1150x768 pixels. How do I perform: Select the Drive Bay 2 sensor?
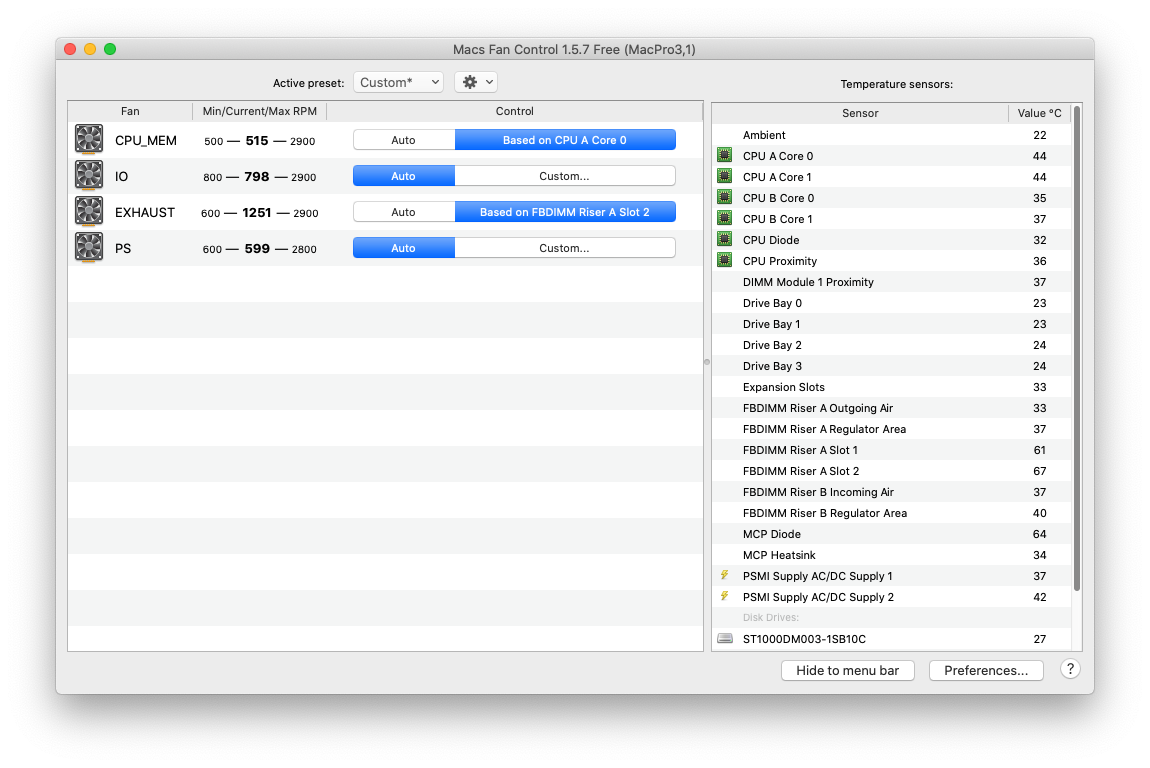pos(891,345)
